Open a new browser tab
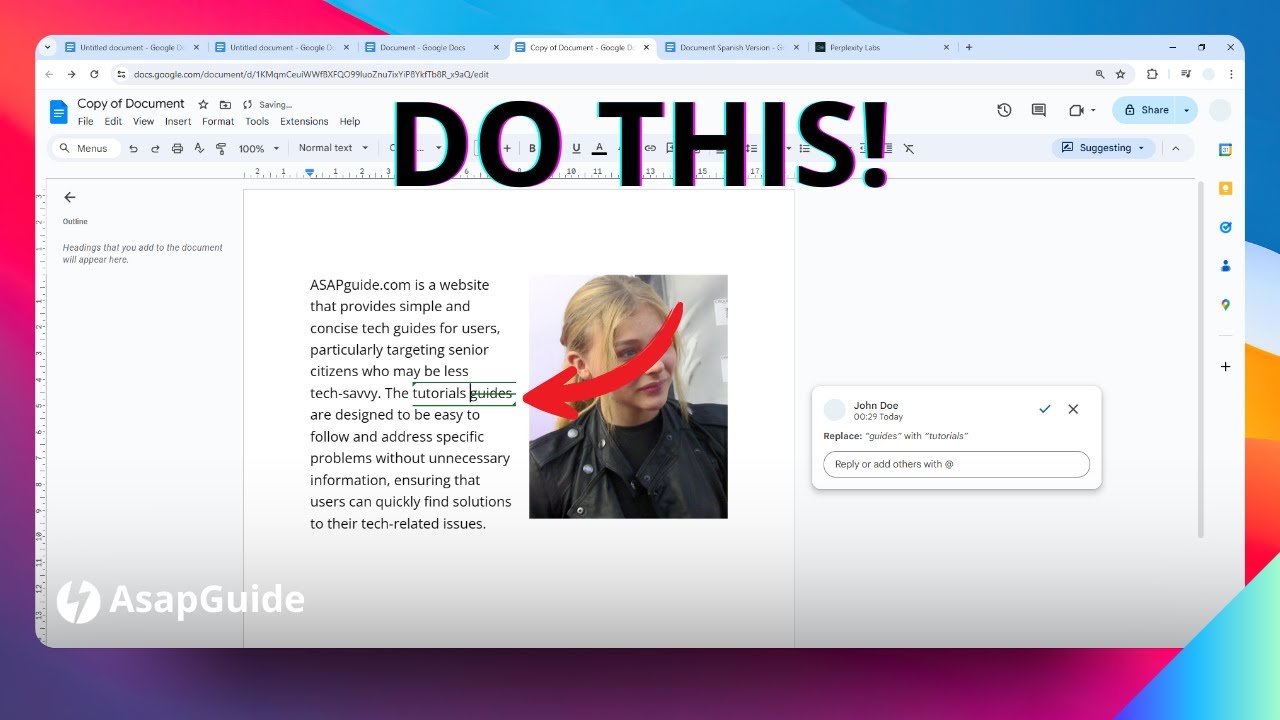This screenshot has height=720, width=1280. pyautogui.click(x=969, y=47)
